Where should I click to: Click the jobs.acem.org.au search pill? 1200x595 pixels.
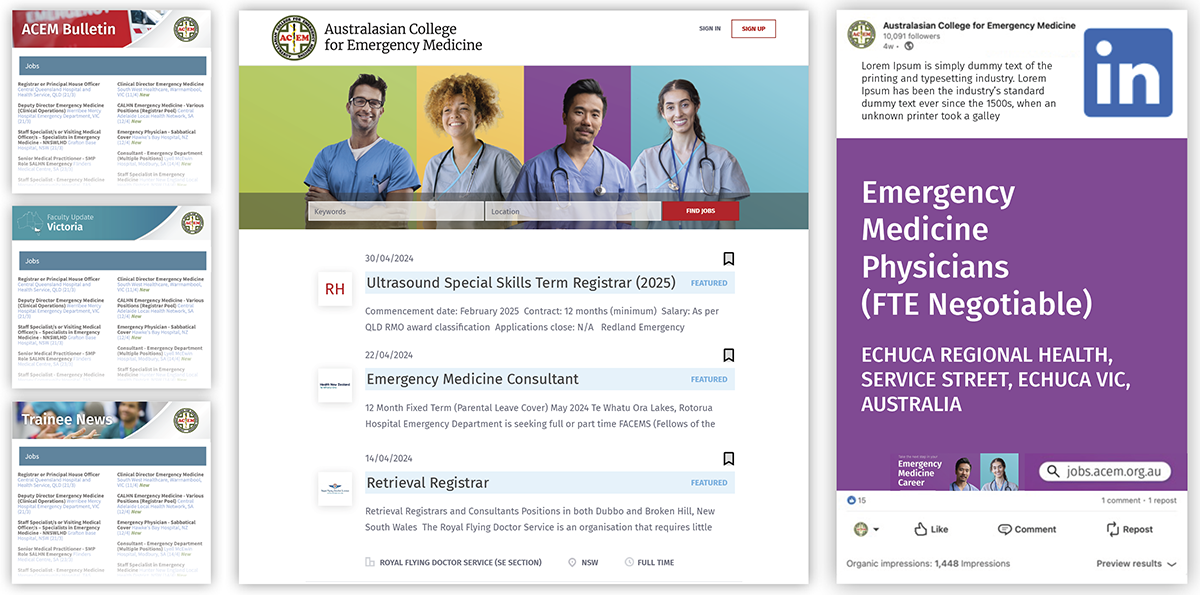click(x=1105, y=471)
